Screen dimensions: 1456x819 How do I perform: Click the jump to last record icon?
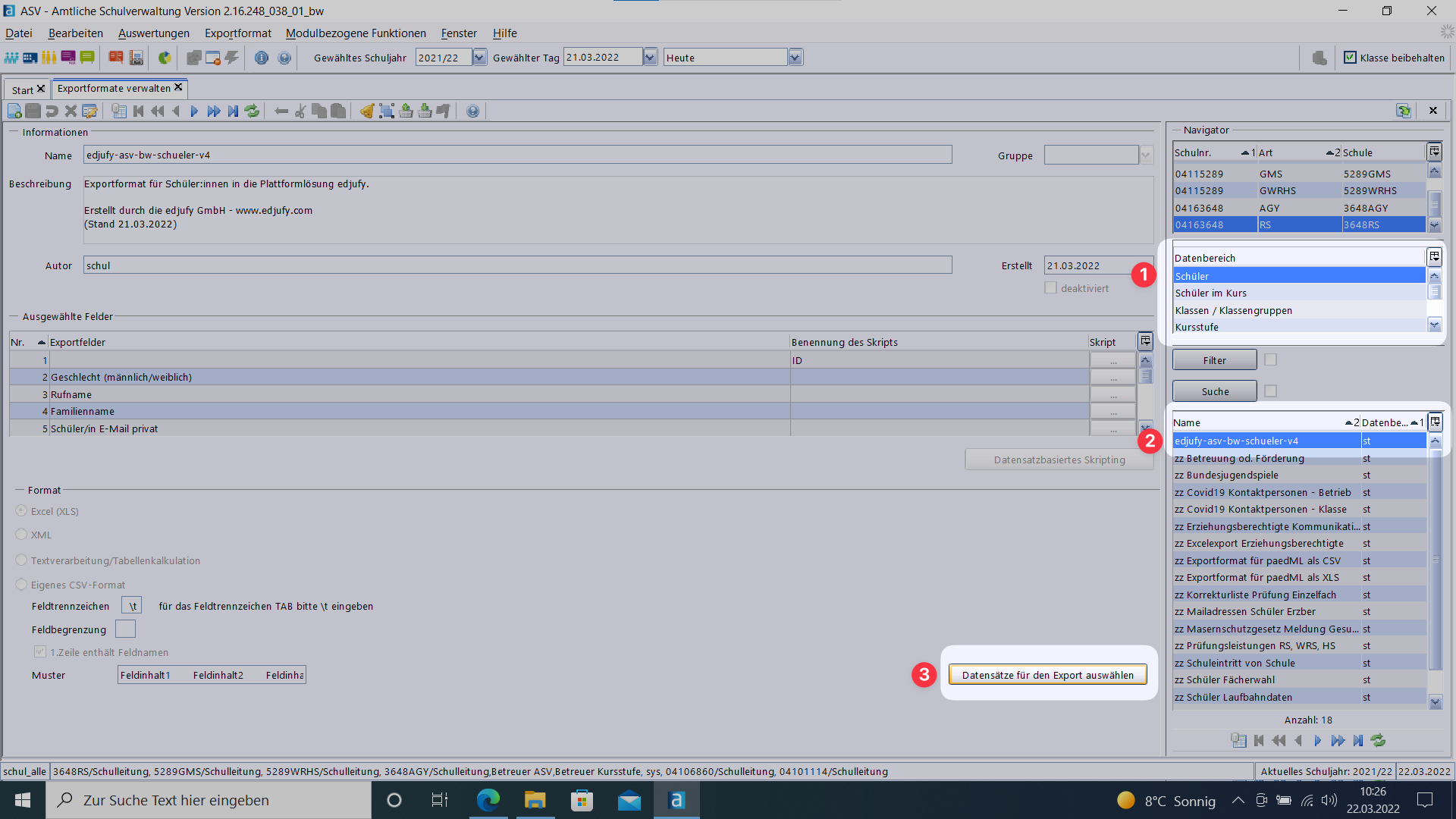pyautogui.click(x=233, y=111)
